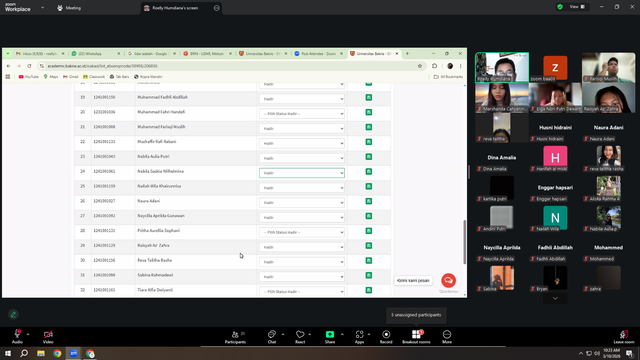Image resolution: width=640 pixels, height=360 pixels.
Task: Open YouTube bookmark
Action: [29, 77]
